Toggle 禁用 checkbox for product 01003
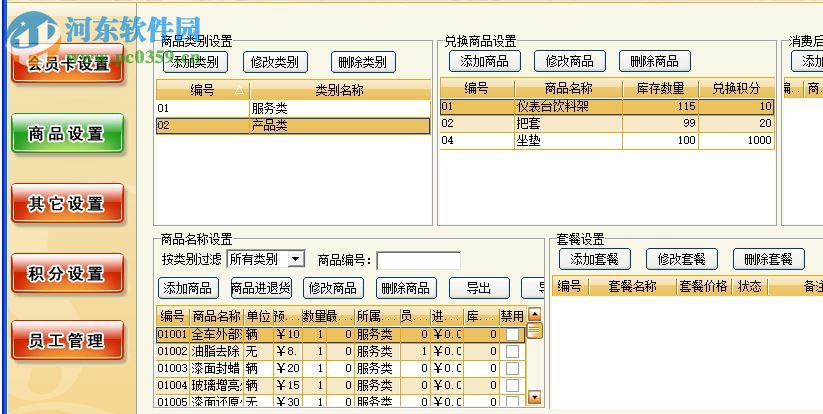Screen dimensions: 823x414 512,368
